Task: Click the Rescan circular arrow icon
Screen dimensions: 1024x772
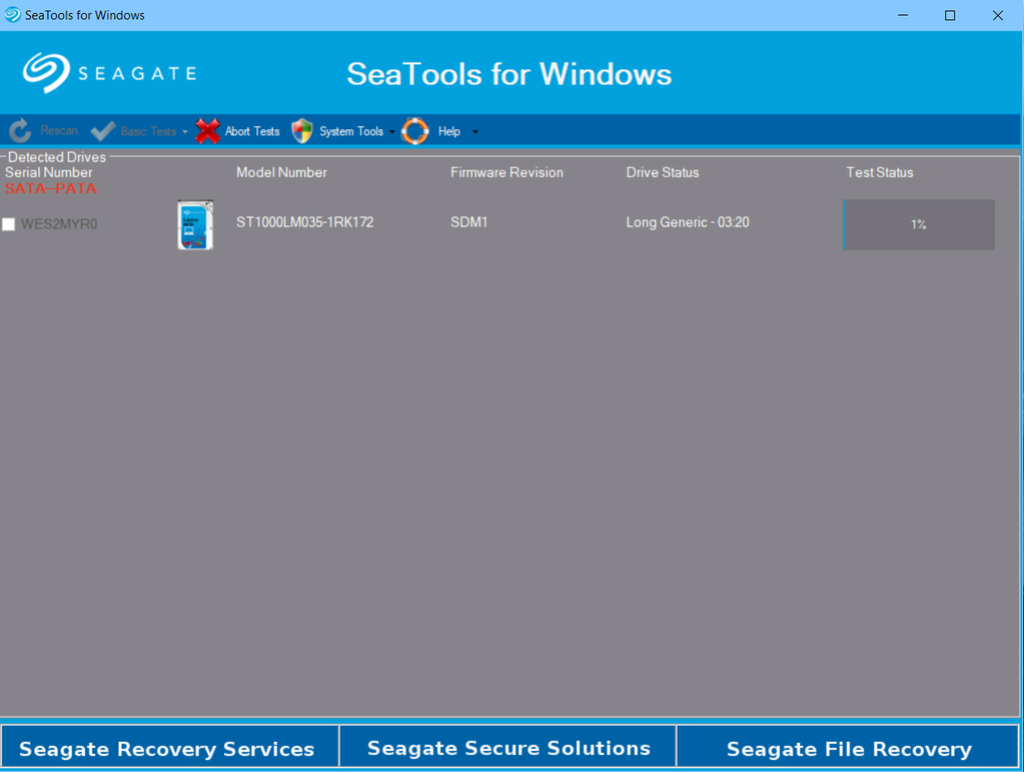Action: click(x=20, y=131)
